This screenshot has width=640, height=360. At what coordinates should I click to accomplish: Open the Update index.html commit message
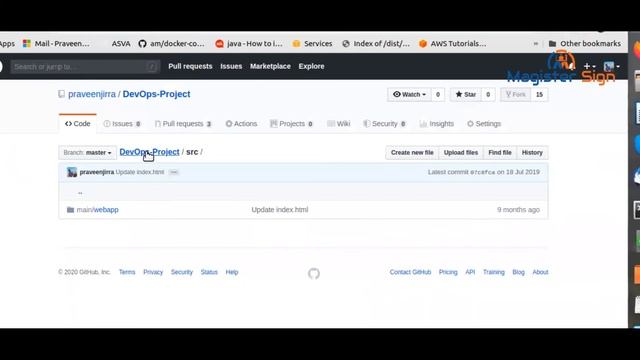pos(140,172)
